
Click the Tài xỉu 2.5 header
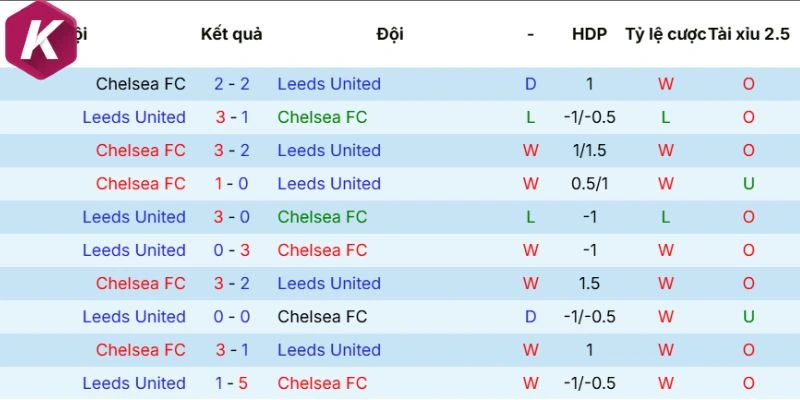click(x=749, y=34)
